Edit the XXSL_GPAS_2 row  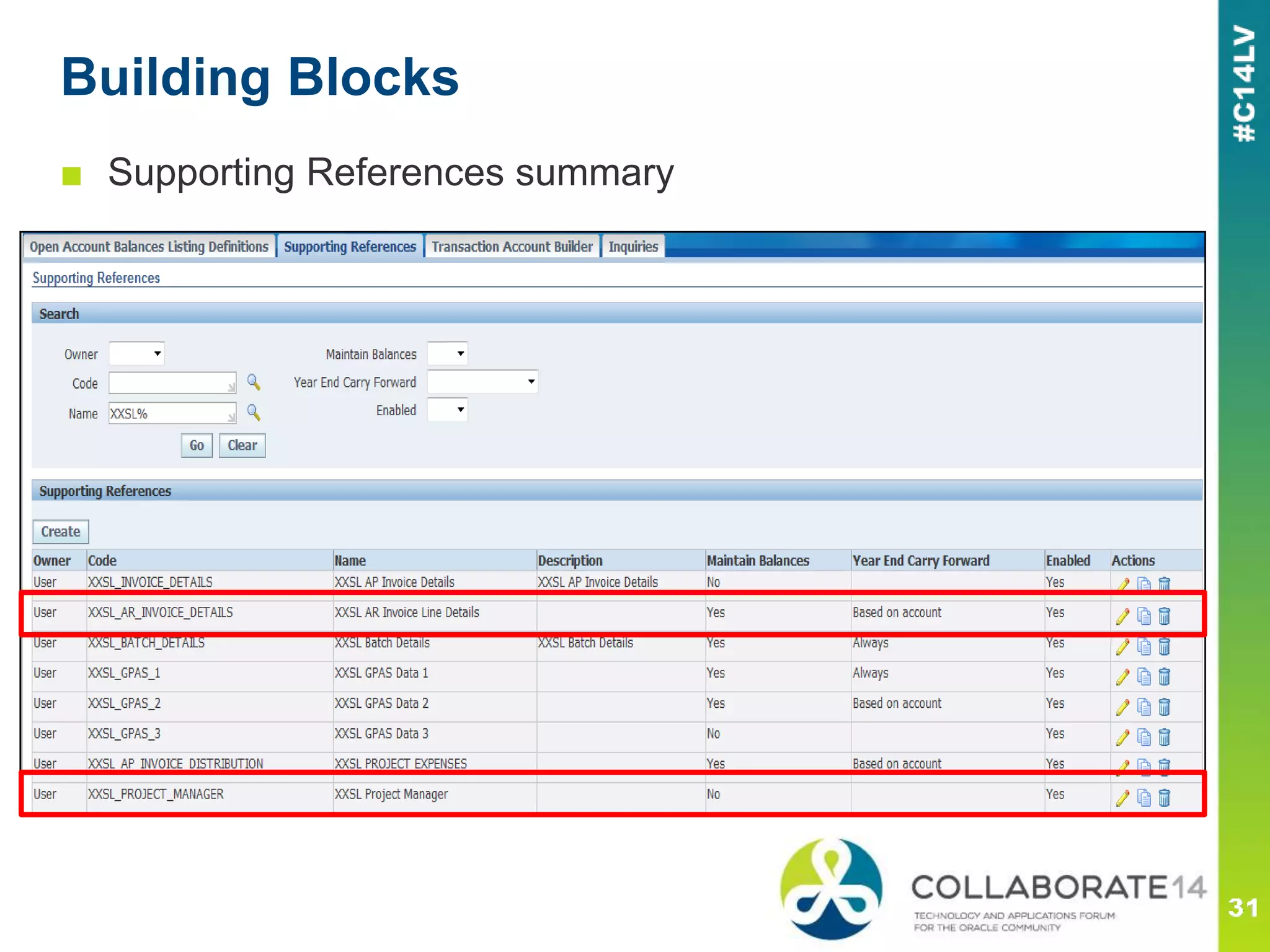pyautogui.click(x=1122, y=707)
